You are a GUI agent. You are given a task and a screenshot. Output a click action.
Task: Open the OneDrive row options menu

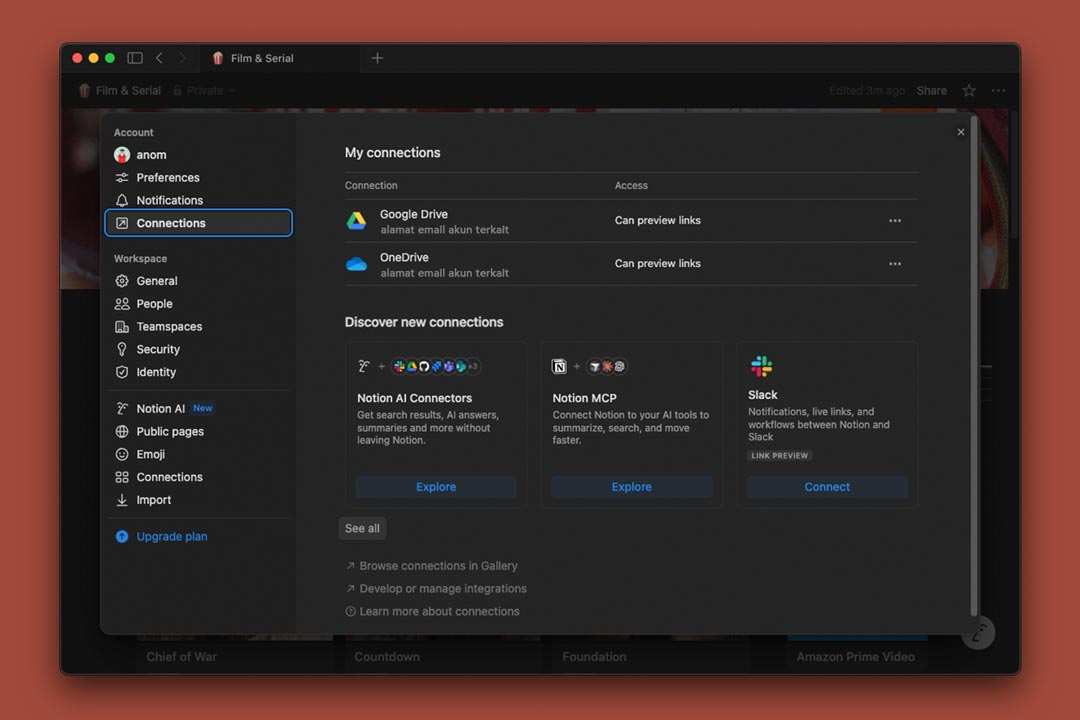click(895, 264)
